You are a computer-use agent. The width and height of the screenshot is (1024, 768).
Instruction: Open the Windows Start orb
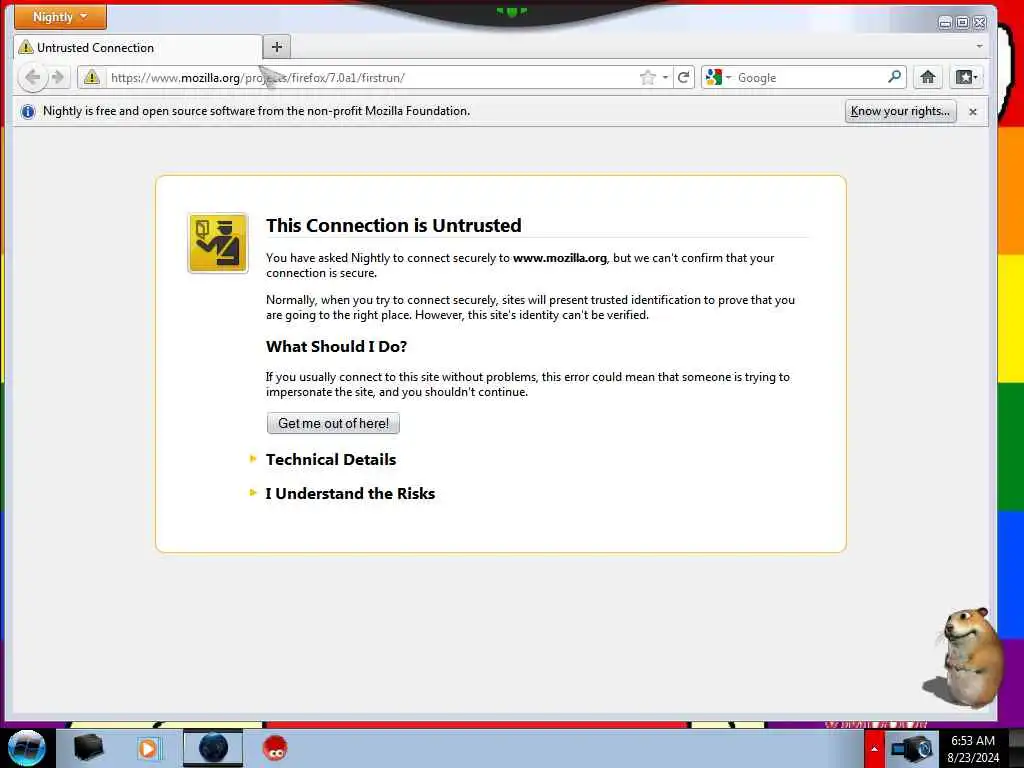(x=26, y=748)
